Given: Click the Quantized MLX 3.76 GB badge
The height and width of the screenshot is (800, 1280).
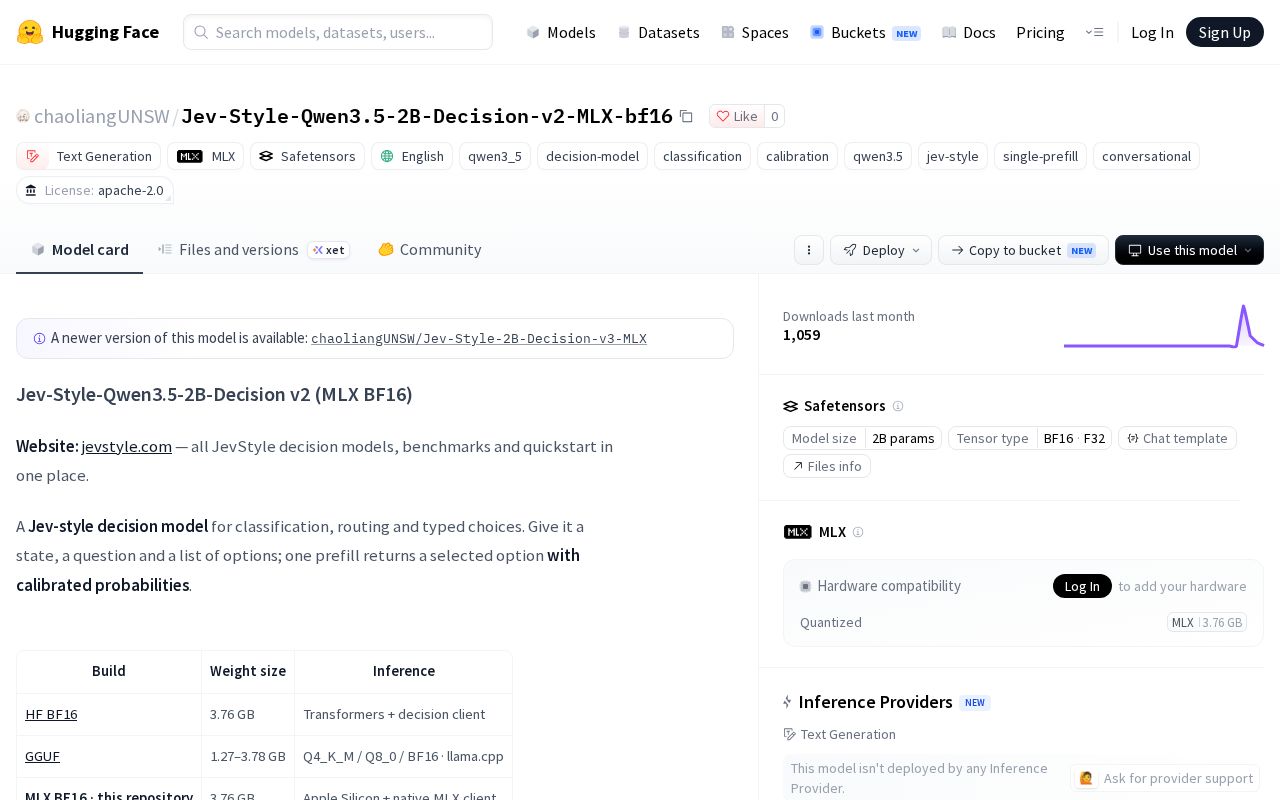Looking at the screenshot, I should coord(1207,622).
